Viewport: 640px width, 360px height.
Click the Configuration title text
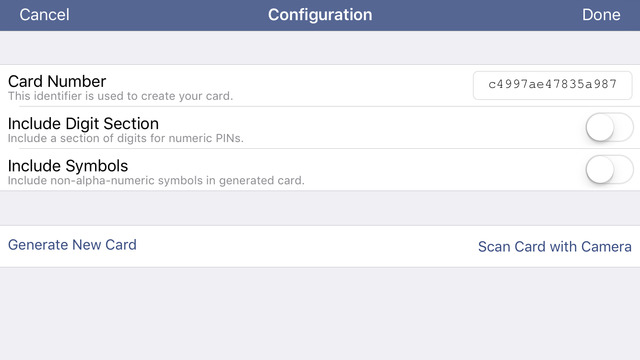point(320,15)
